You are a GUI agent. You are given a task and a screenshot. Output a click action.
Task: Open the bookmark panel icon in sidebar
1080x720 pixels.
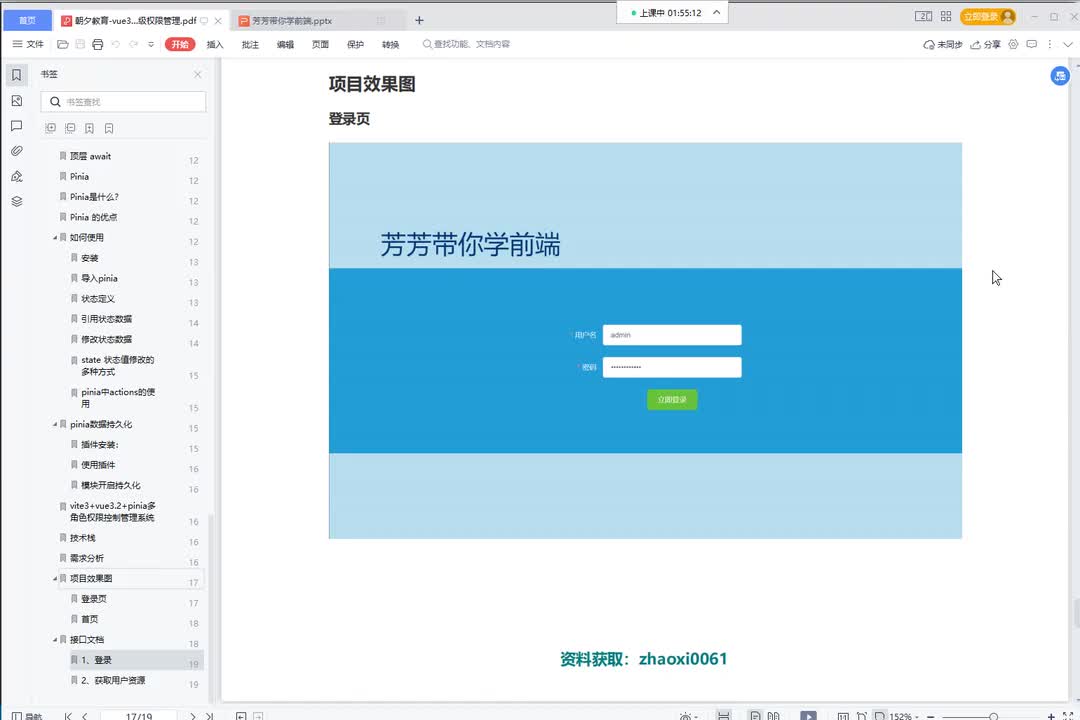17,74
